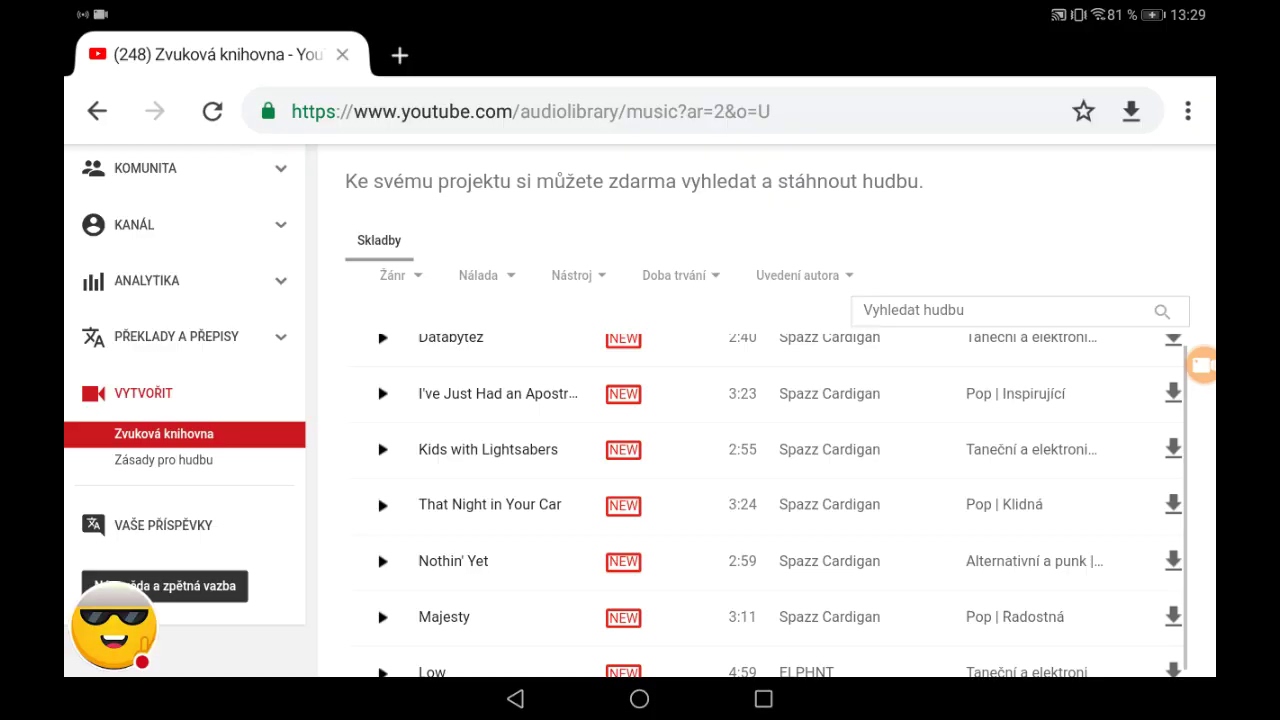The width and height of the screenshot is (1280, 720).
Task: Go back in browser
Action: (x=97, y=111)
